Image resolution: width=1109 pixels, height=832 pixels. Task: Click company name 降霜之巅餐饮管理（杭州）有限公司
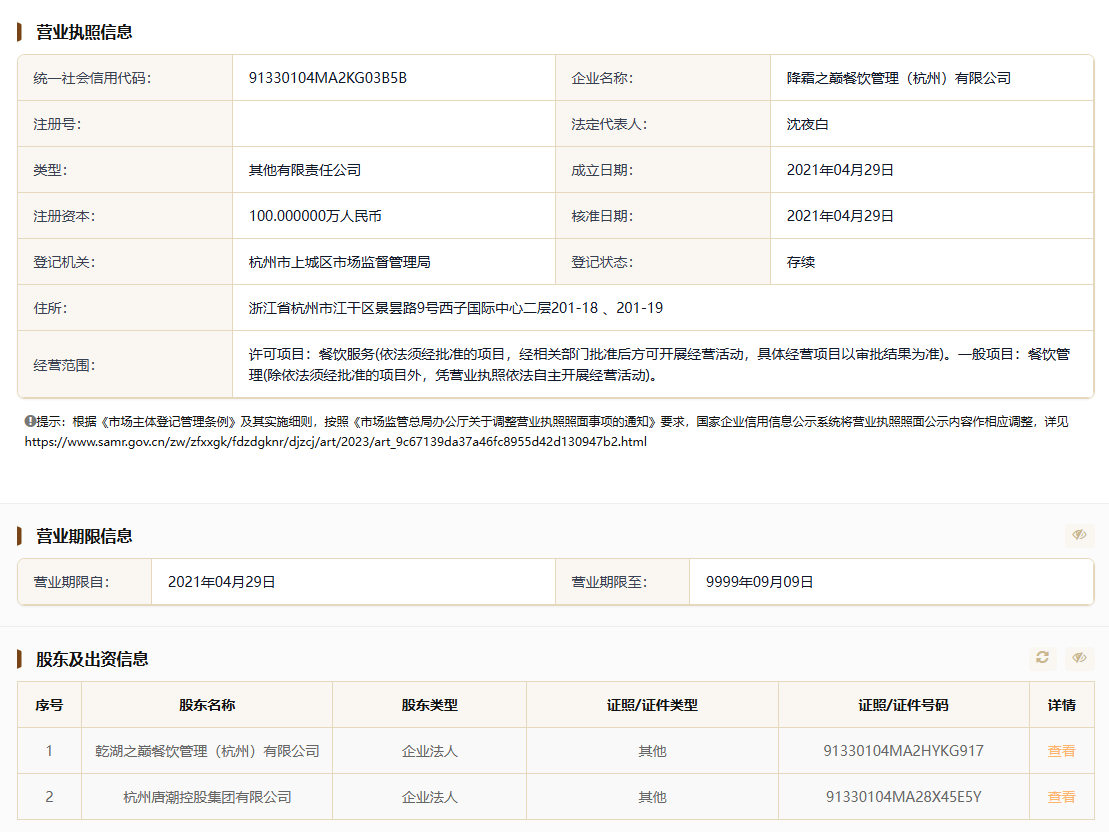tap(898, 78)
